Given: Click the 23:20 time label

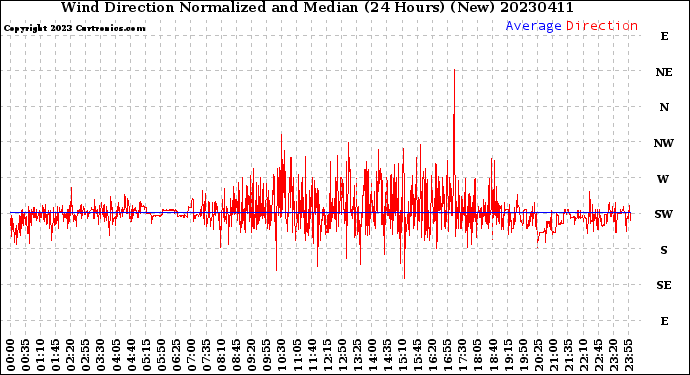Looking at the screenshot, I should tap(613, 355).
